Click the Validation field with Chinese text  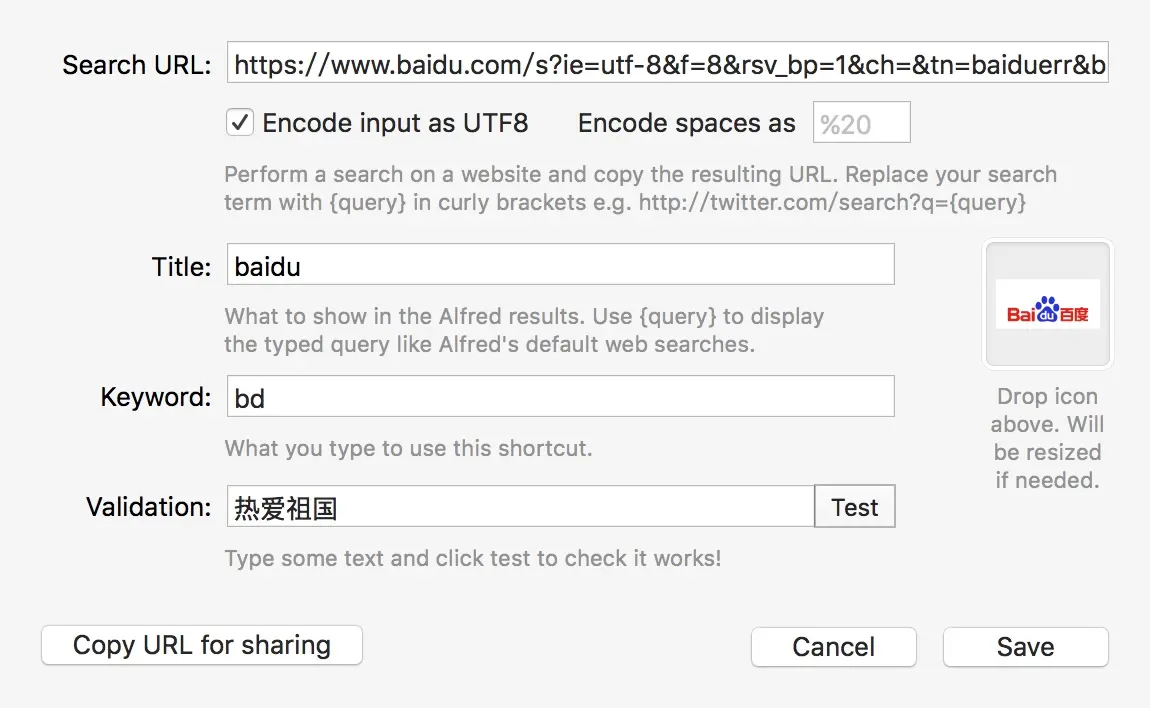pos(520,507)
